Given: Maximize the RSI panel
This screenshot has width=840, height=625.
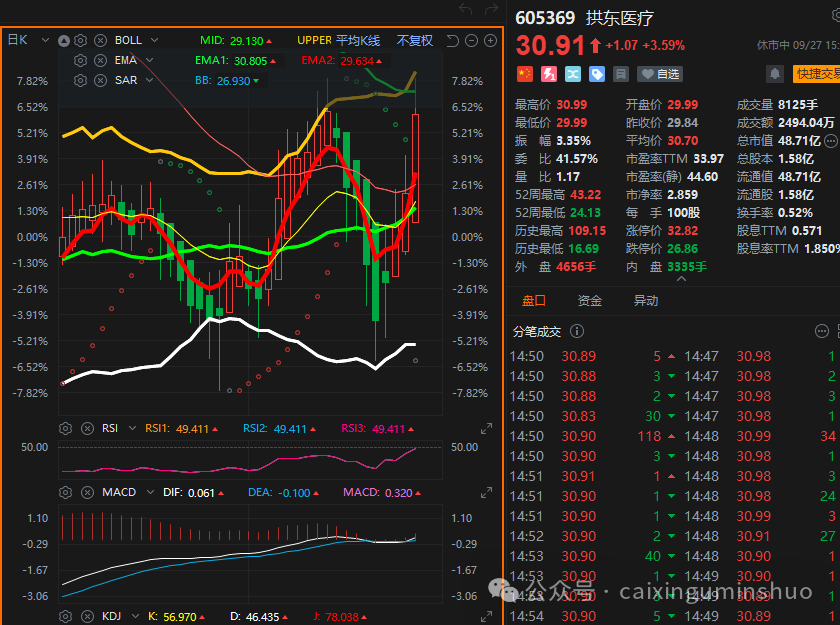Looking at the screenshot, I should (486, 429).
